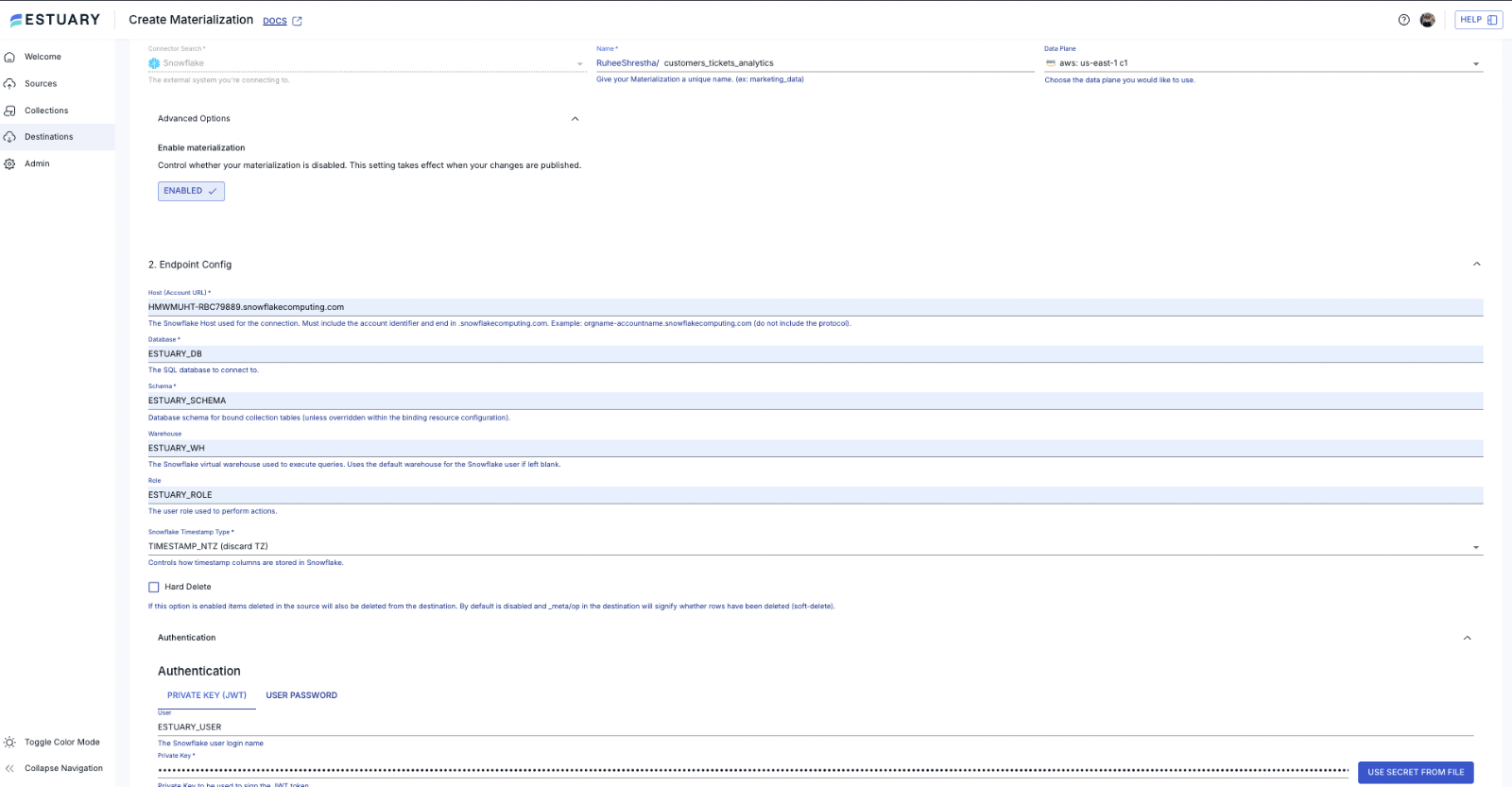Click the Toggle Color Mode sun icon

pyautogui.click(x=9, y=743)
